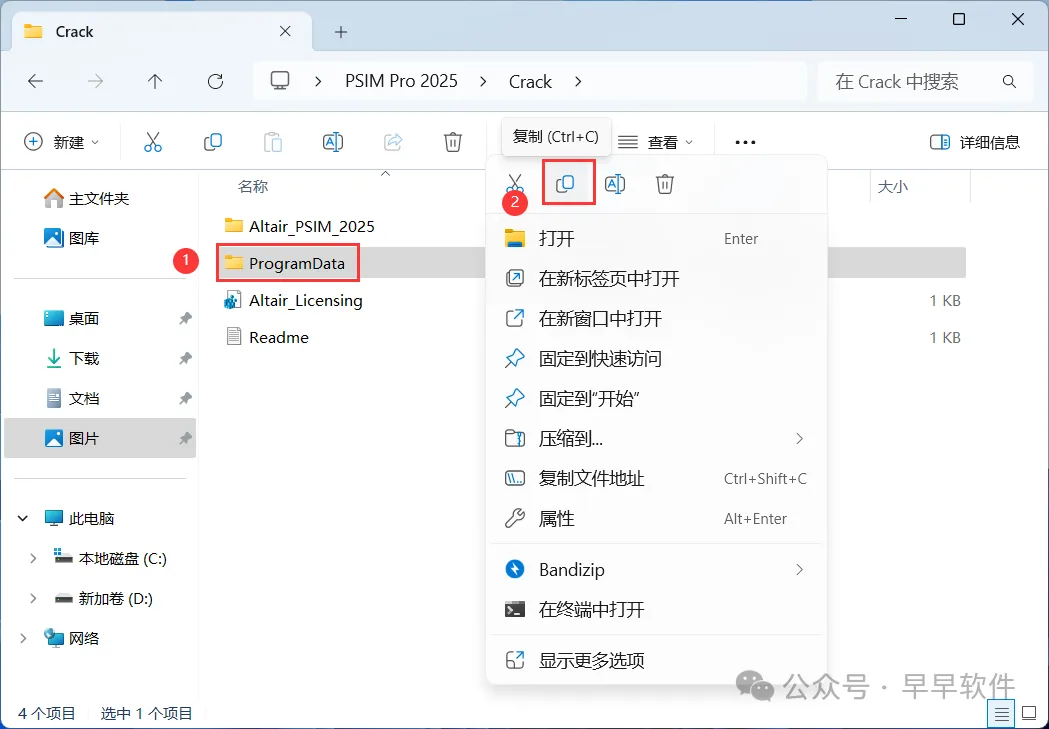Expand 本地磁盘 (C:) in the tree

tap(33, 558)
